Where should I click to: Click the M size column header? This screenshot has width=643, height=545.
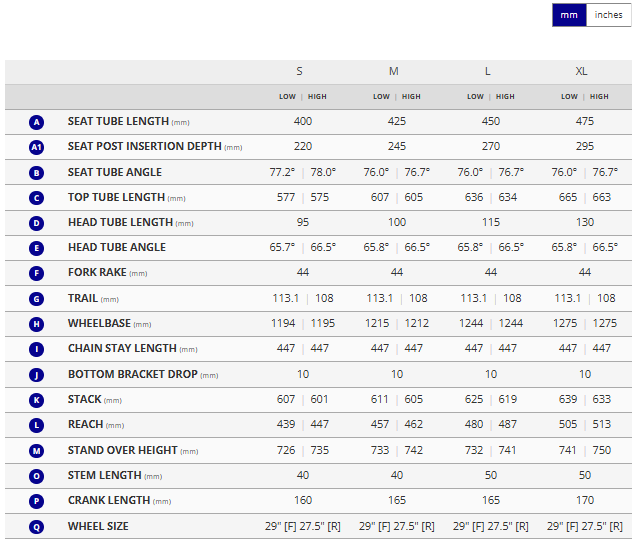[394, 71]
